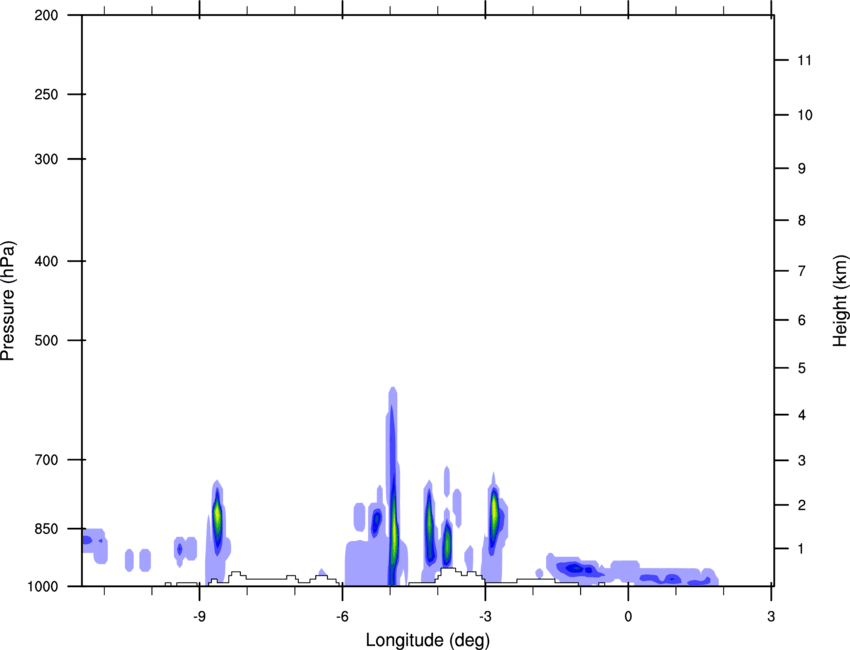Viewport: 850px width, 650px height.
Task: Click the yellow-core plume near -2.8 longitude
Action: [494, 515]
